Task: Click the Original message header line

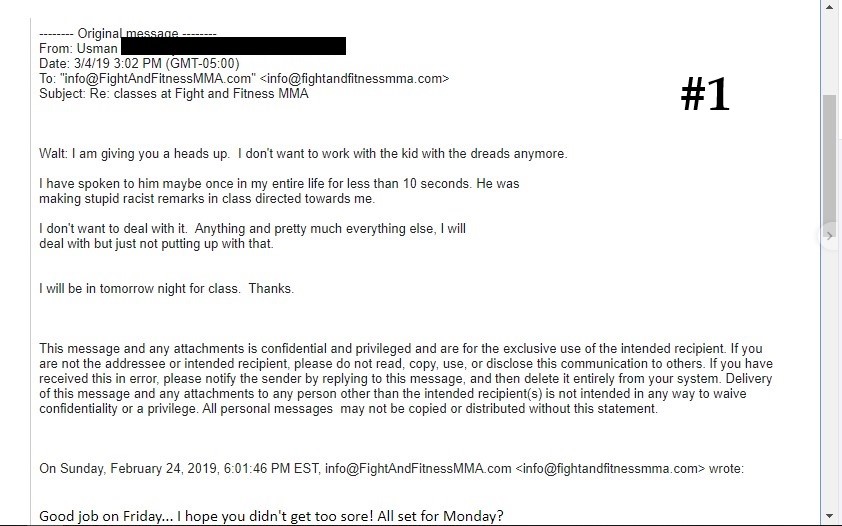Action: point(128,34)
